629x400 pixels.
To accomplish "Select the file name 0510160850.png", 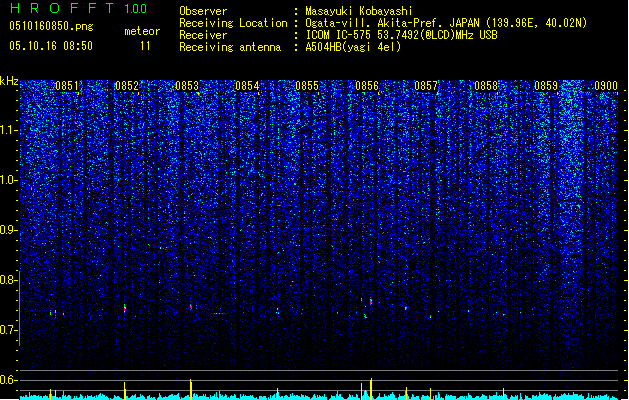I will pos(51,26).
